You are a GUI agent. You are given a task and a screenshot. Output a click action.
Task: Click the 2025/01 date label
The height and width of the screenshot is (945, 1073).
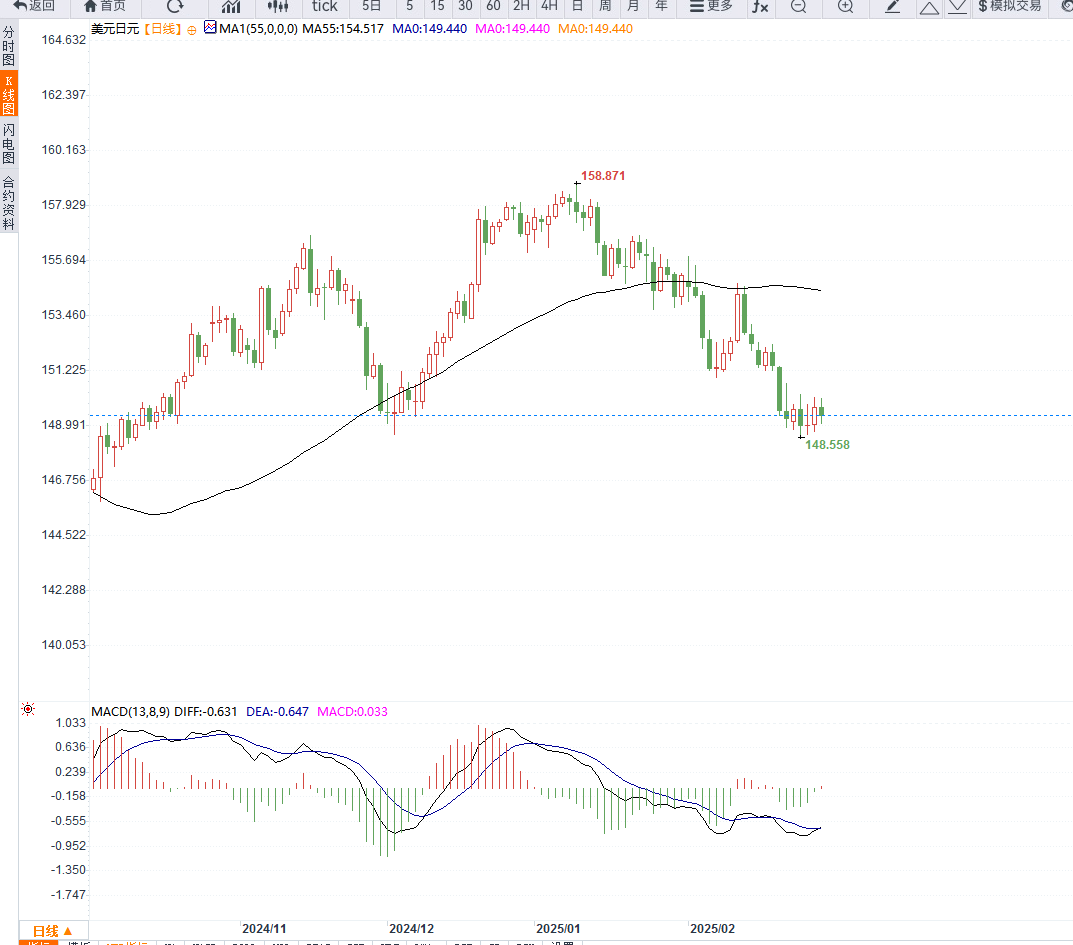click(x=558, y=929)
